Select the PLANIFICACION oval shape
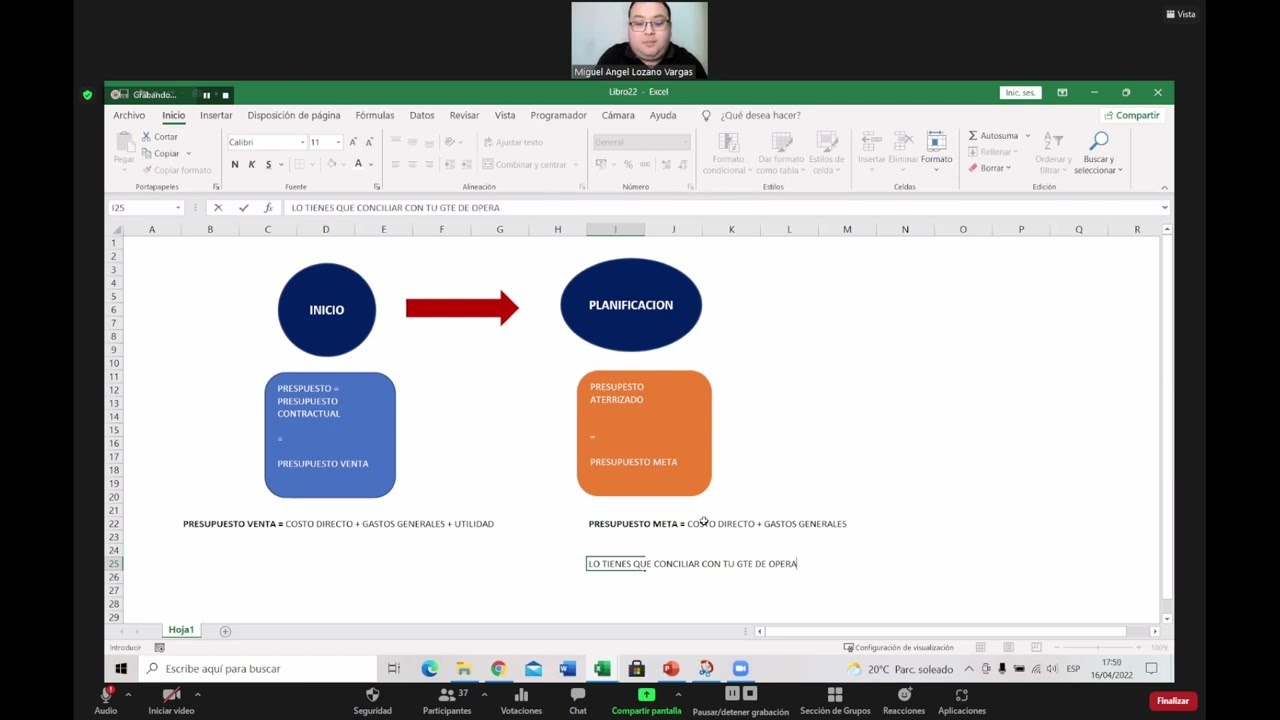The width and height of the screenshot is (1280, 720). 631,305
